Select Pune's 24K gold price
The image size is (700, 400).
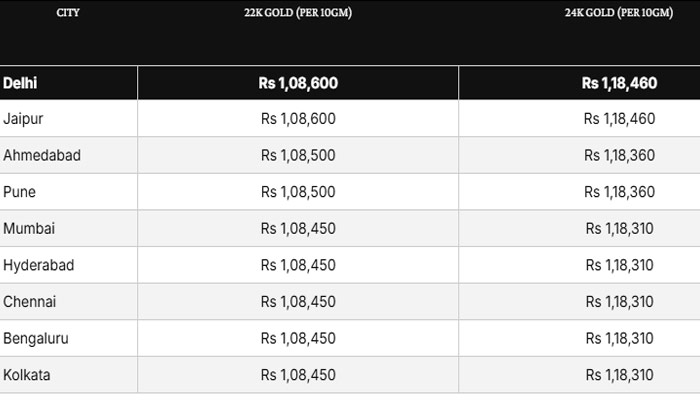(619, 192)
